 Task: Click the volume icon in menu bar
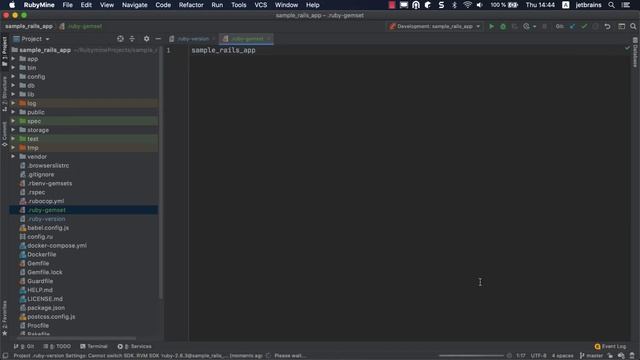(480, 5)
